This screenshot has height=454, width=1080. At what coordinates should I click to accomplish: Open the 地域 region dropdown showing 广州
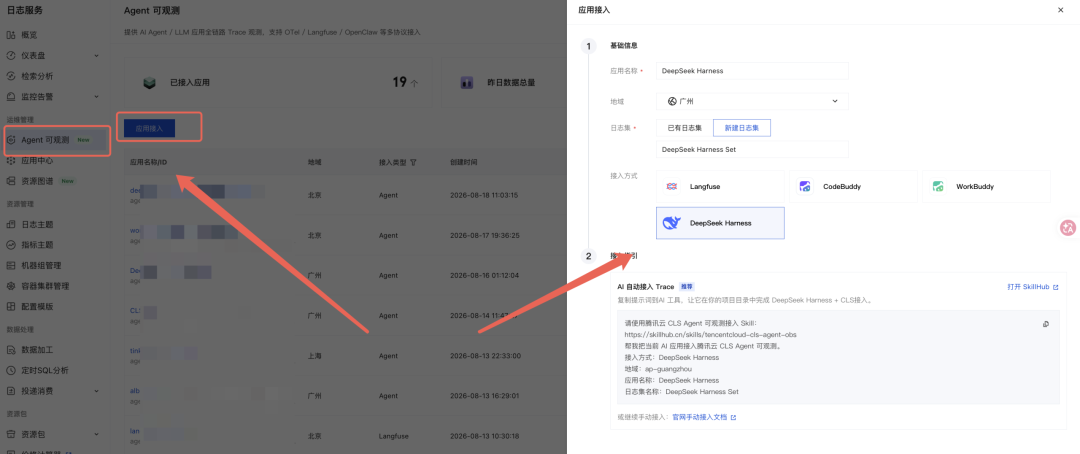coord(752,101)
